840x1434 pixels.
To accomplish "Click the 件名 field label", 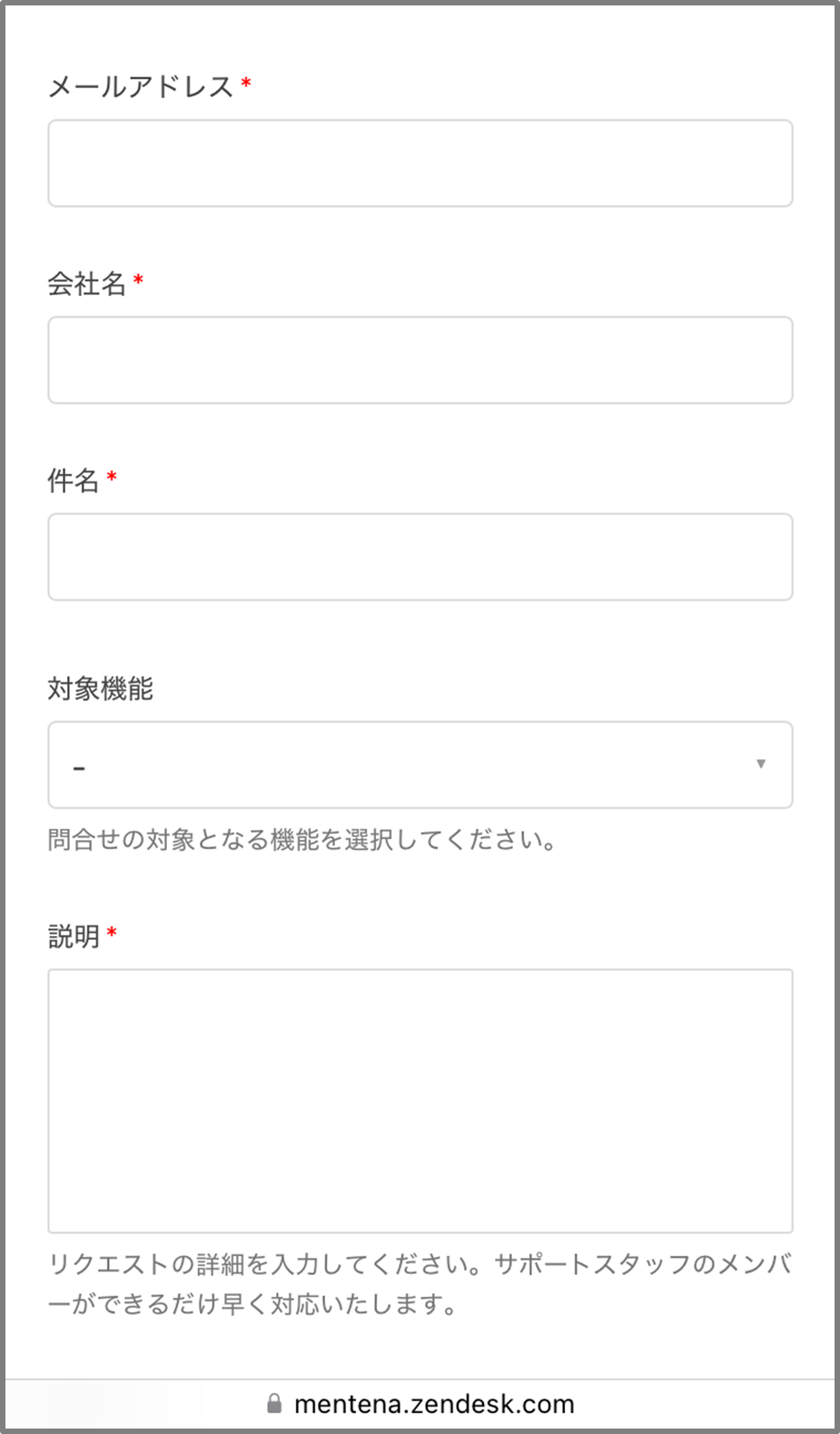I will [x=74, y=480].
